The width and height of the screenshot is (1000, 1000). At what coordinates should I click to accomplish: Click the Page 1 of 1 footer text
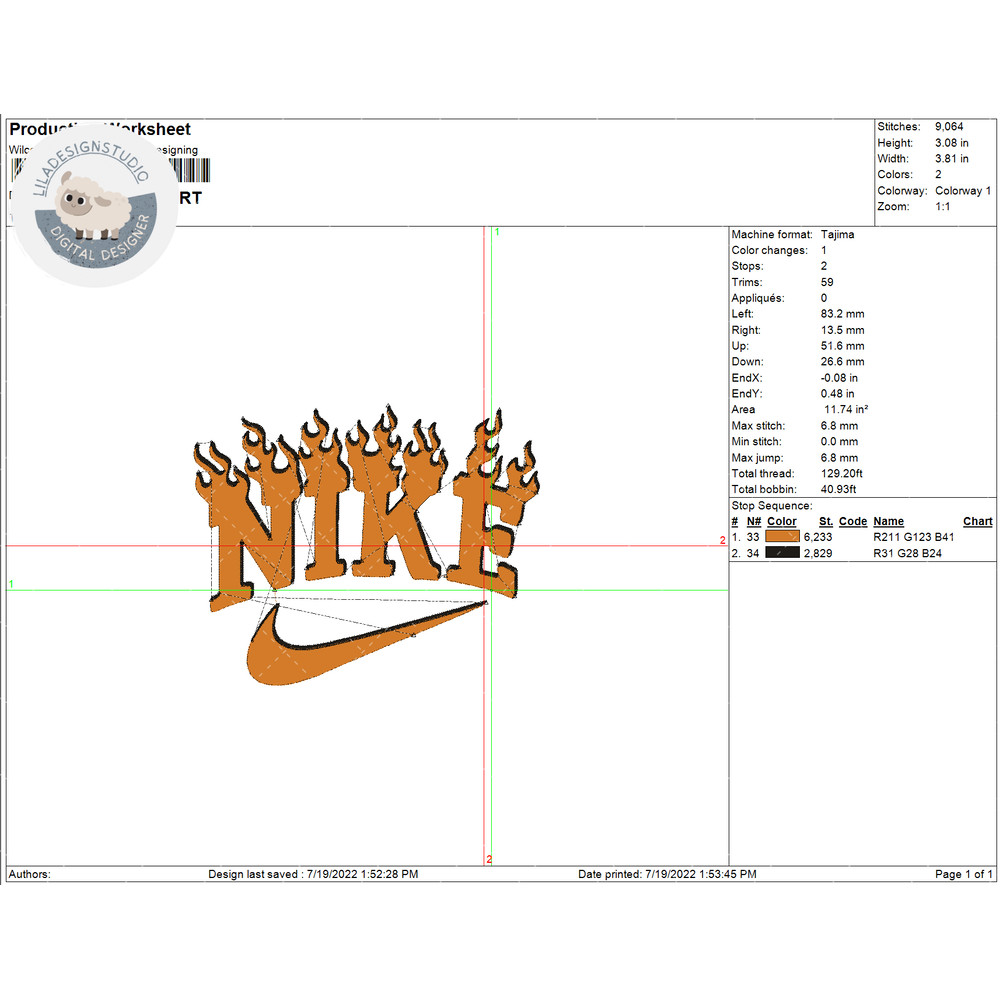[x=963, y=874]
